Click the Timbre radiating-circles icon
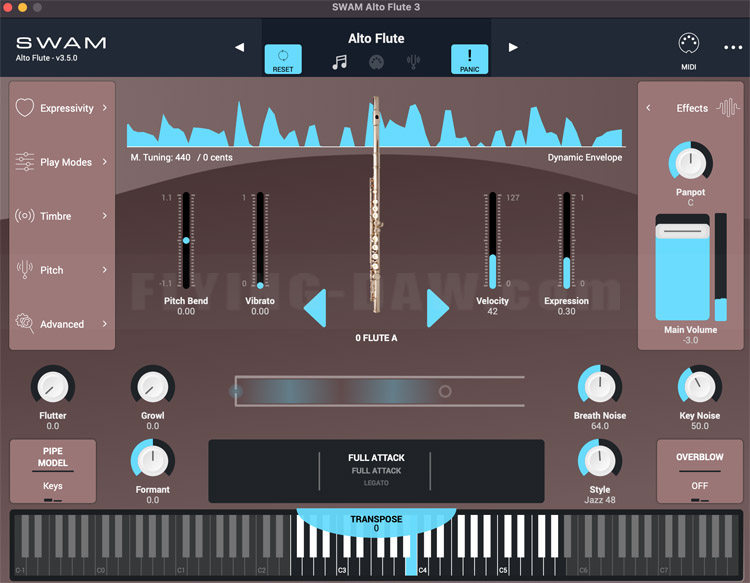Viewport: 750px width, 583px height. 24,216
